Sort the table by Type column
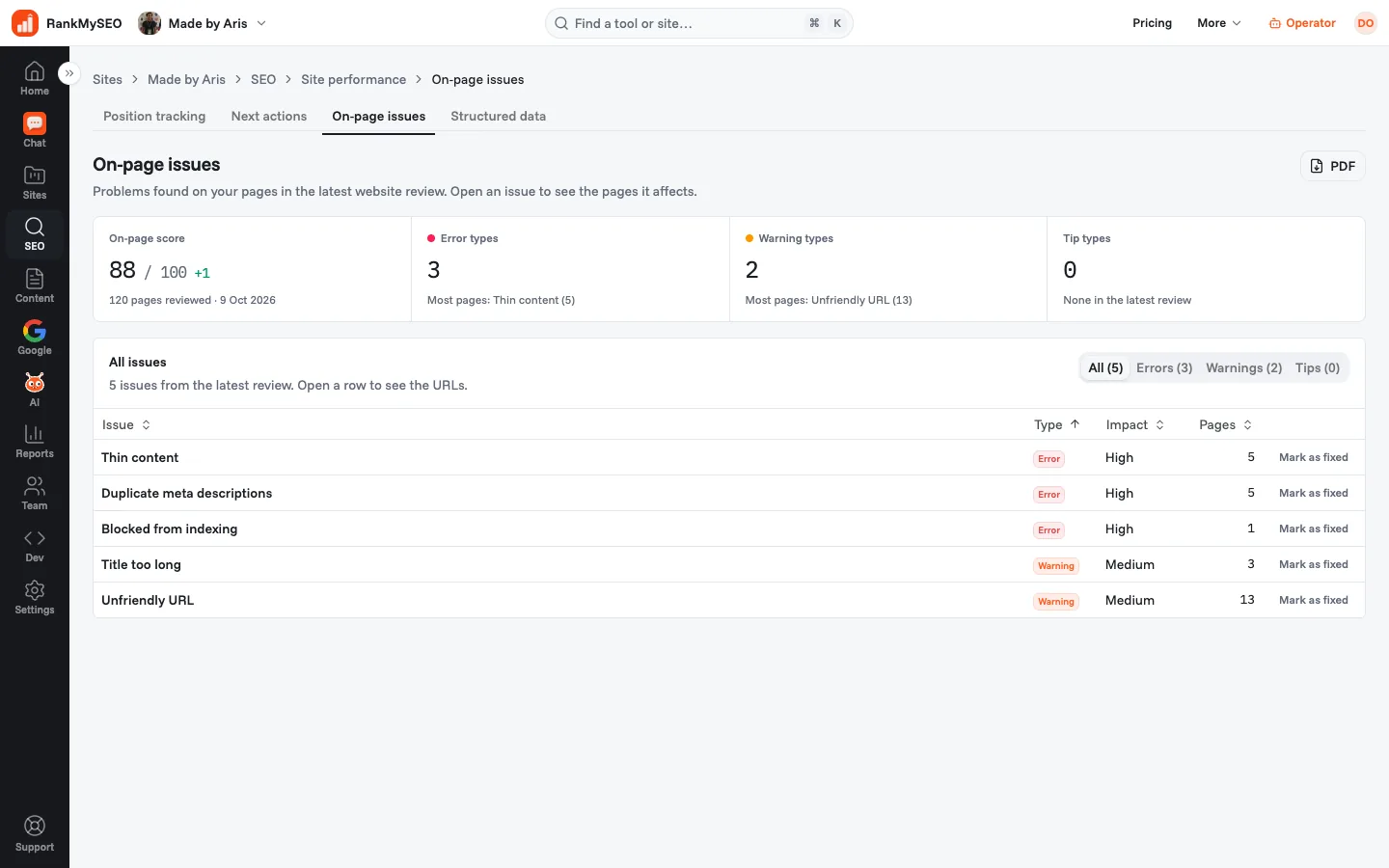 coord(1057,424)
